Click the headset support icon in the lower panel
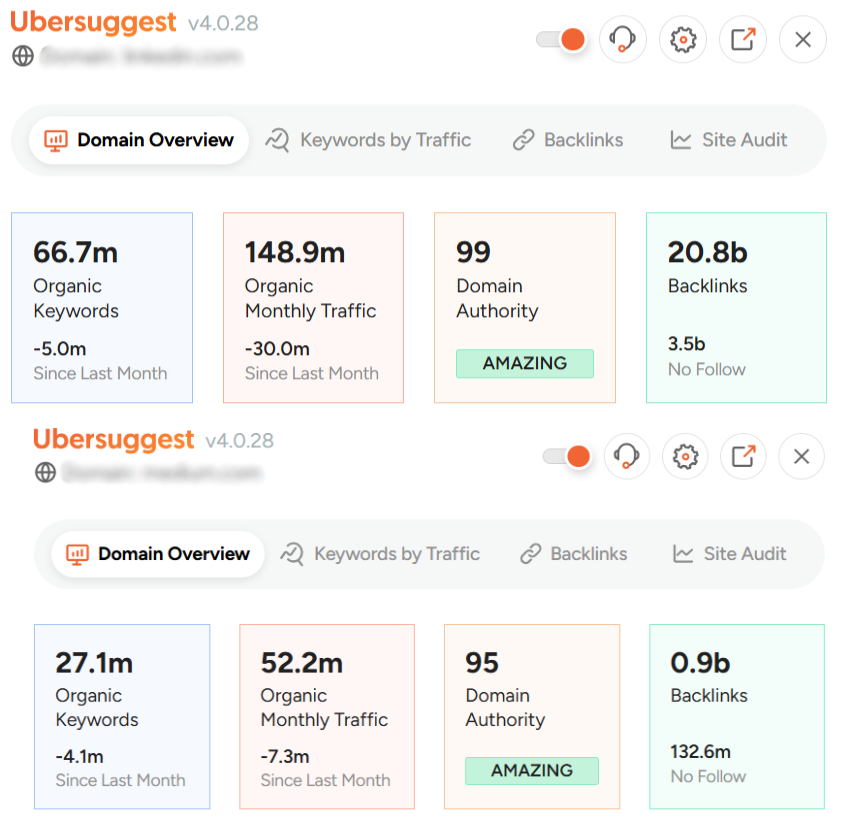The height and width of the screenshot is (819, 850). pyautogui.click(x=626, y=457)
